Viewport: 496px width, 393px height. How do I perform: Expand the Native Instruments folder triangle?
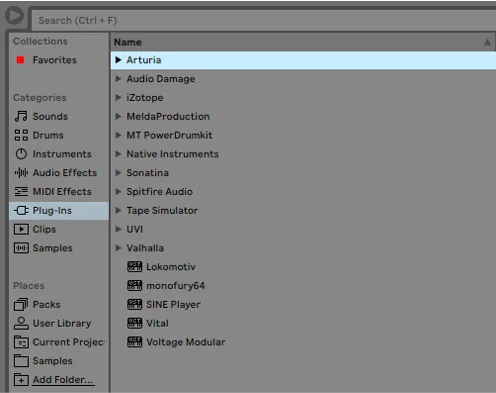tap(118, 154)
